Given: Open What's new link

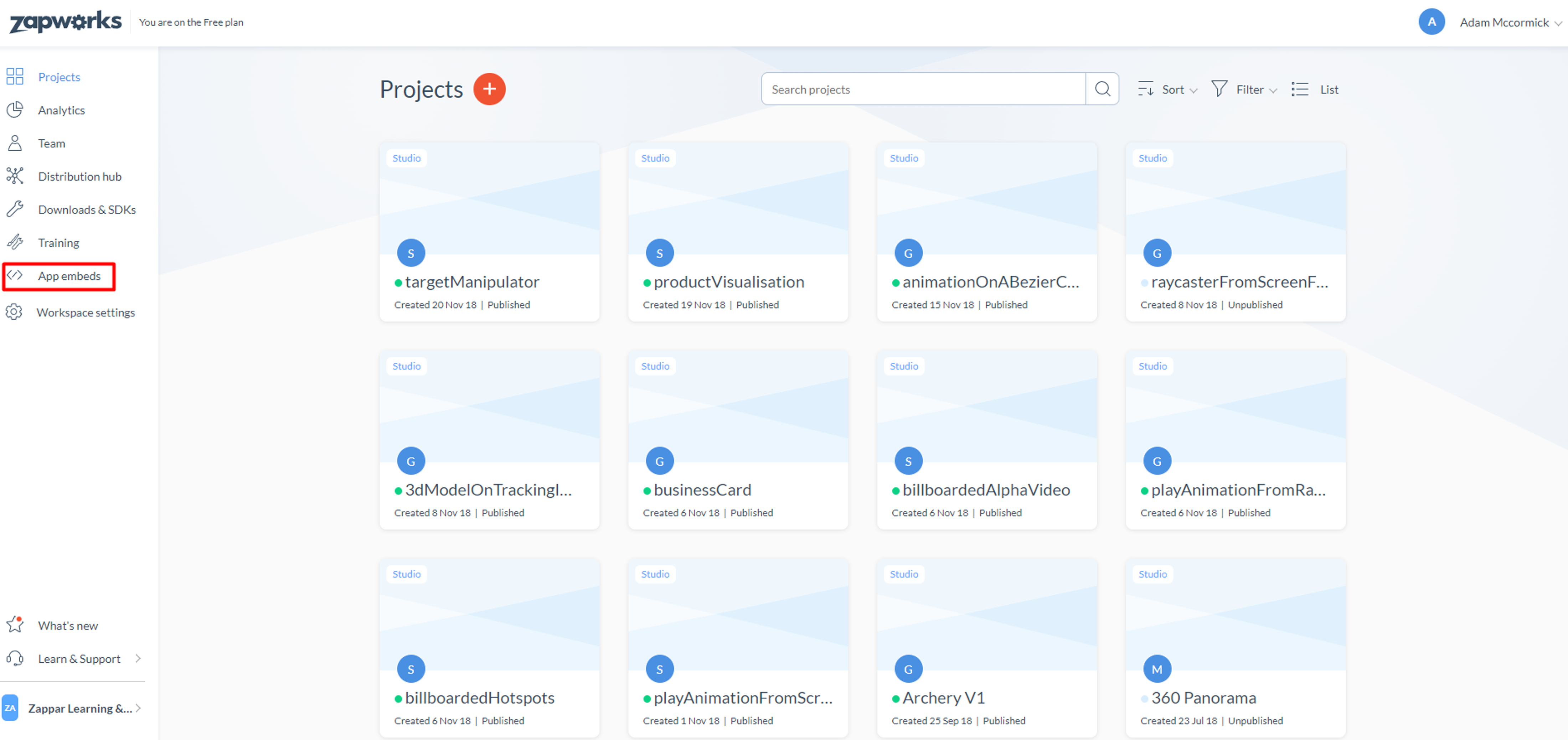Looking at the screenshot, I should [x=68, y=625].
